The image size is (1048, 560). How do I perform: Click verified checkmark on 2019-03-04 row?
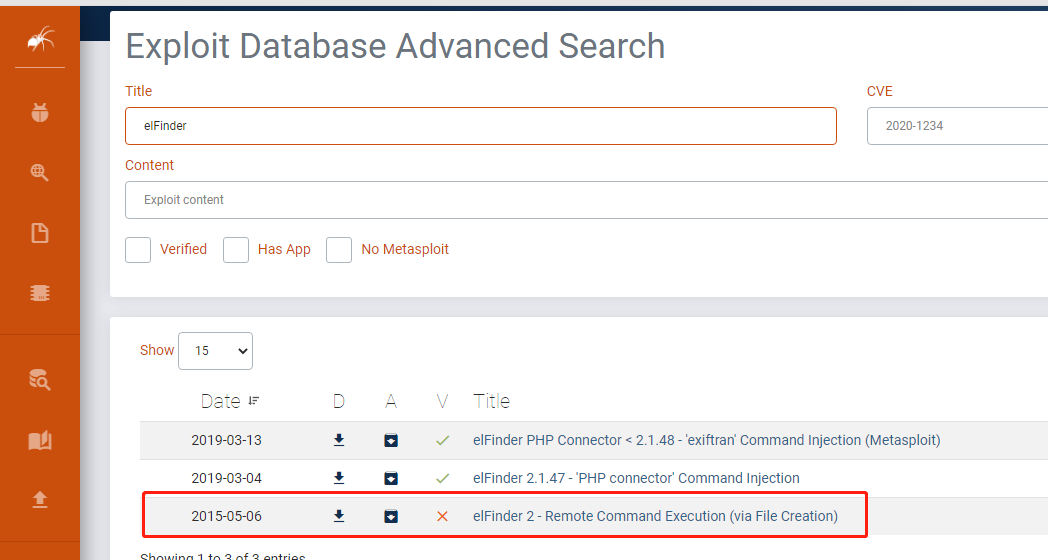click(442, 478)
